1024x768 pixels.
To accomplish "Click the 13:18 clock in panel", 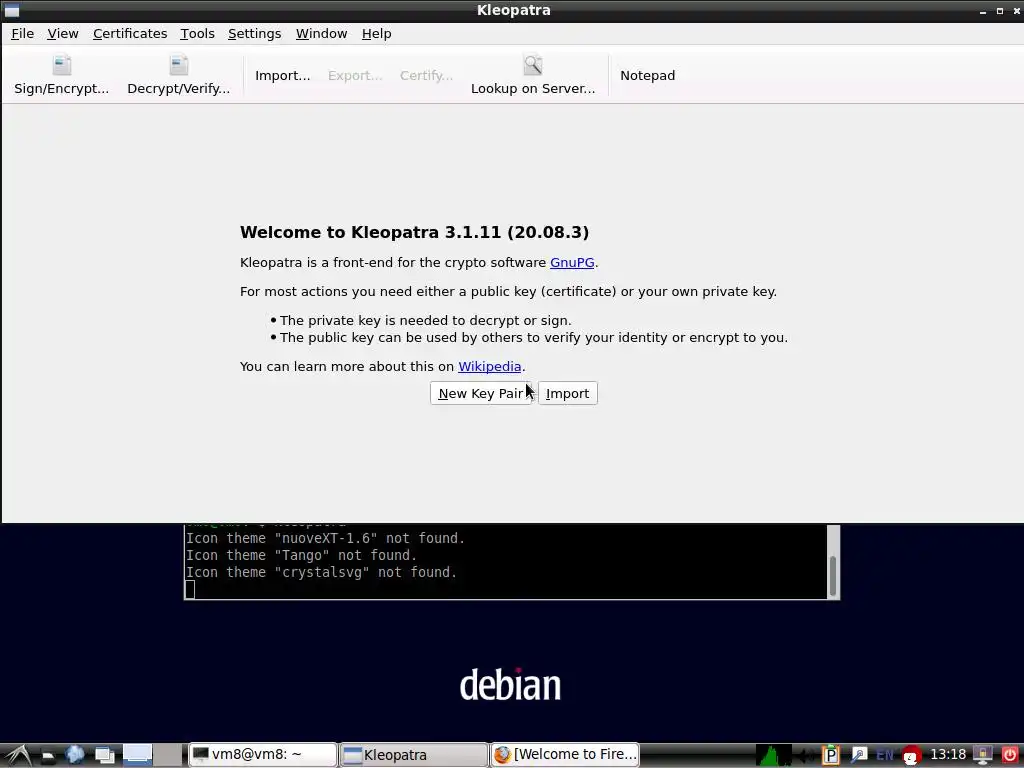I will click(948, 754).
